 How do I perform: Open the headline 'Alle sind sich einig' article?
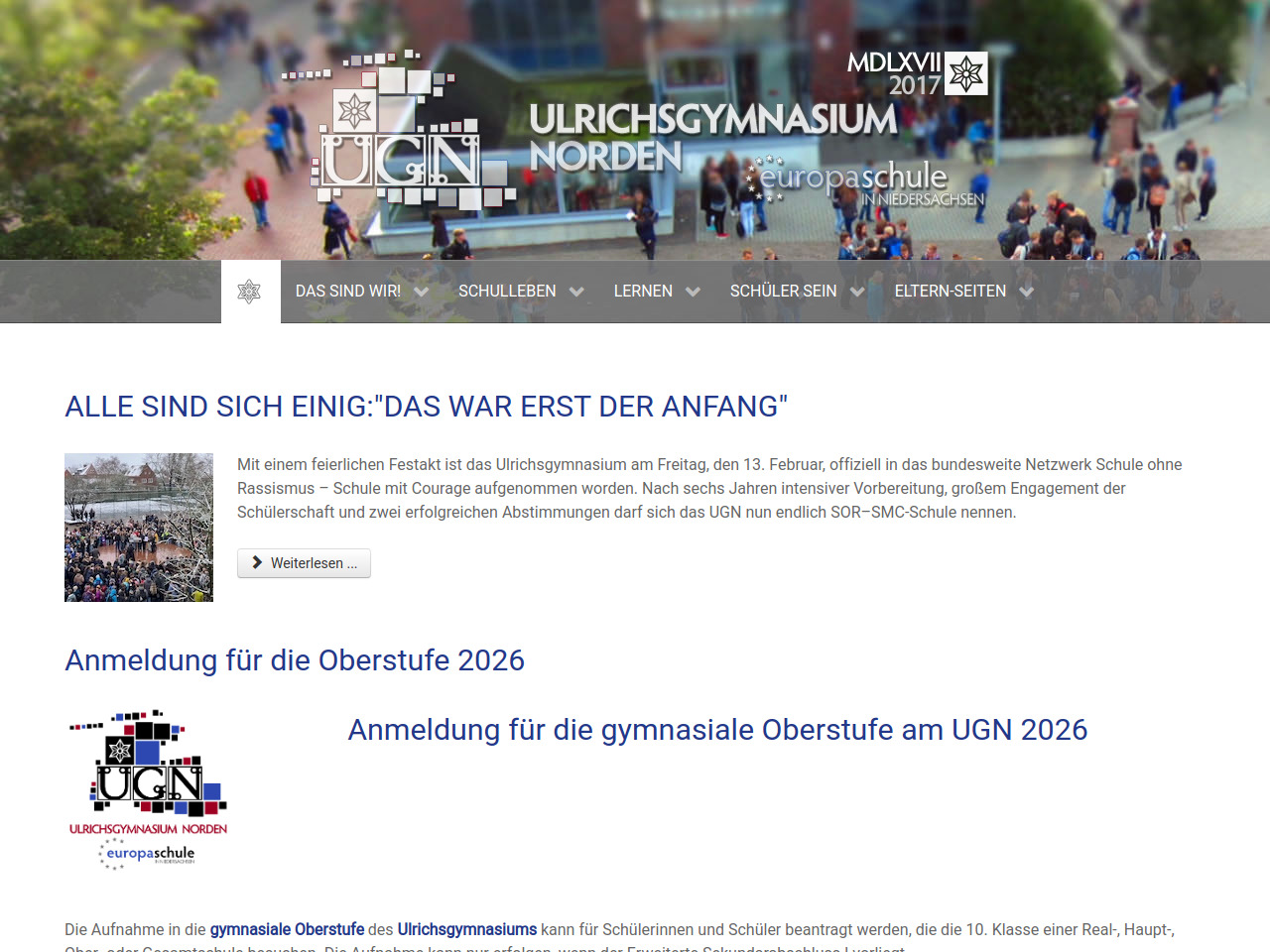[426, 407]
